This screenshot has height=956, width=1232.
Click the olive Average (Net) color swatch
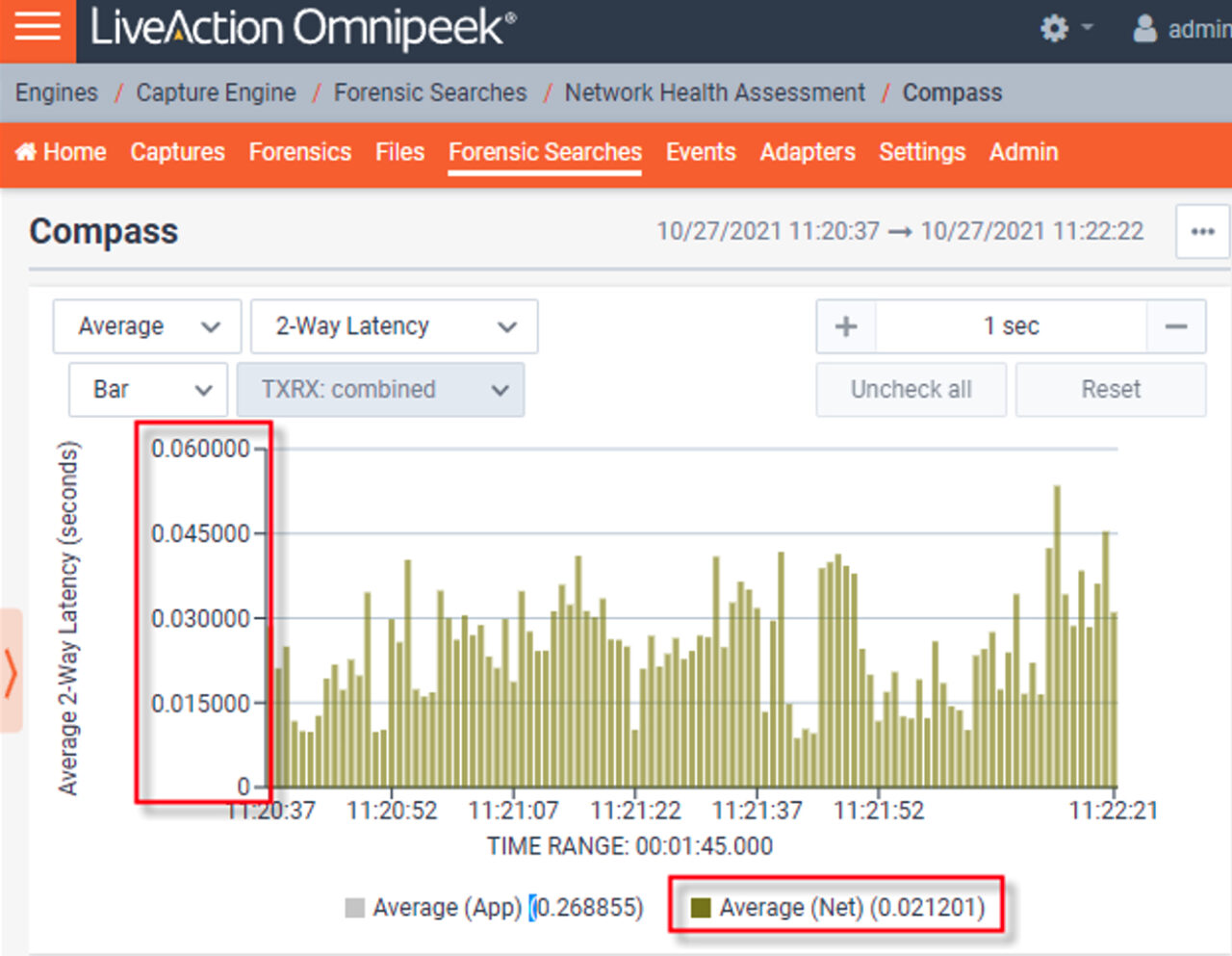tap(701, 907)
